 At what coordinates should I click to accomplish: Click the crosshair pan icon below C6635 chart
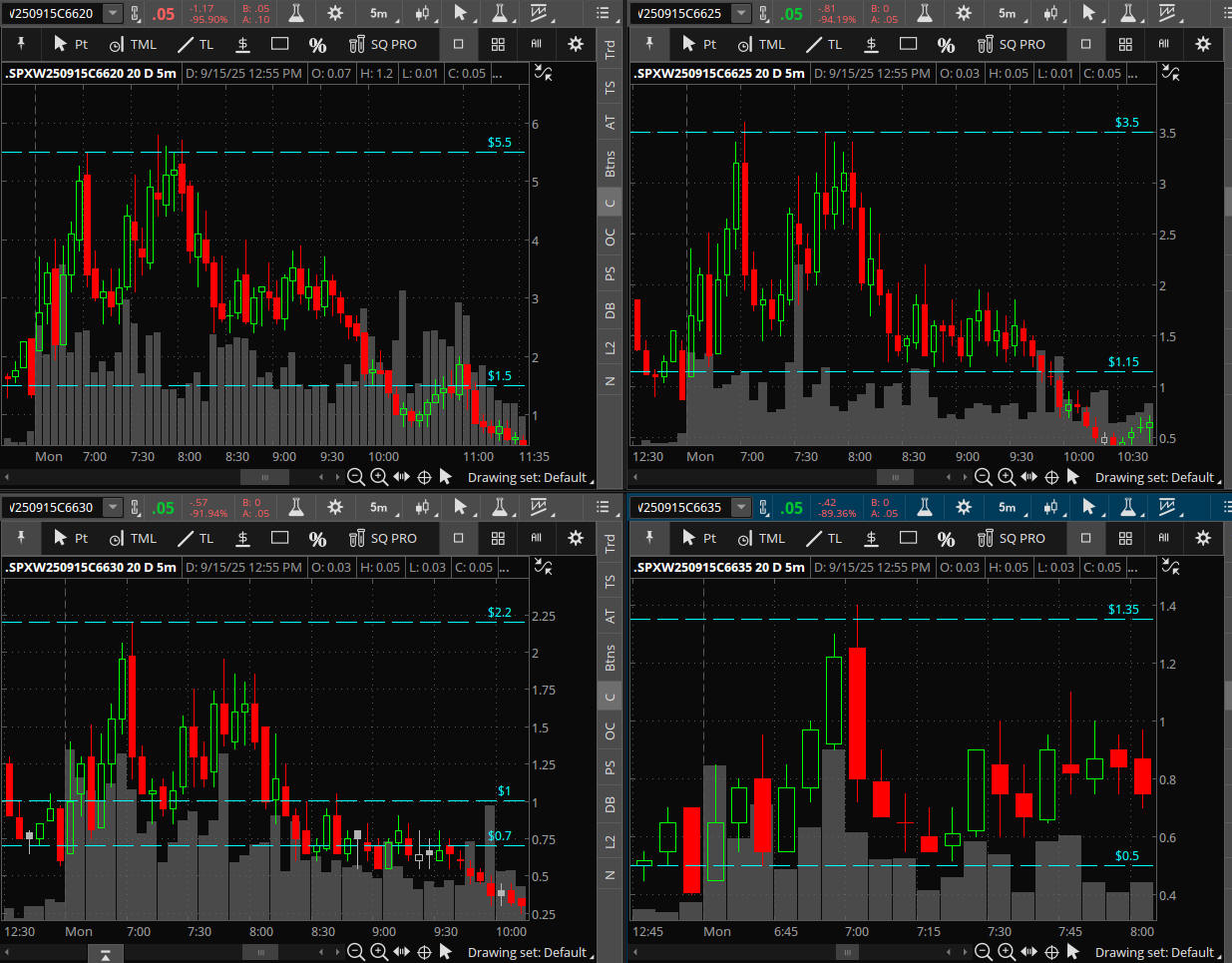(x=1051, y=952)
